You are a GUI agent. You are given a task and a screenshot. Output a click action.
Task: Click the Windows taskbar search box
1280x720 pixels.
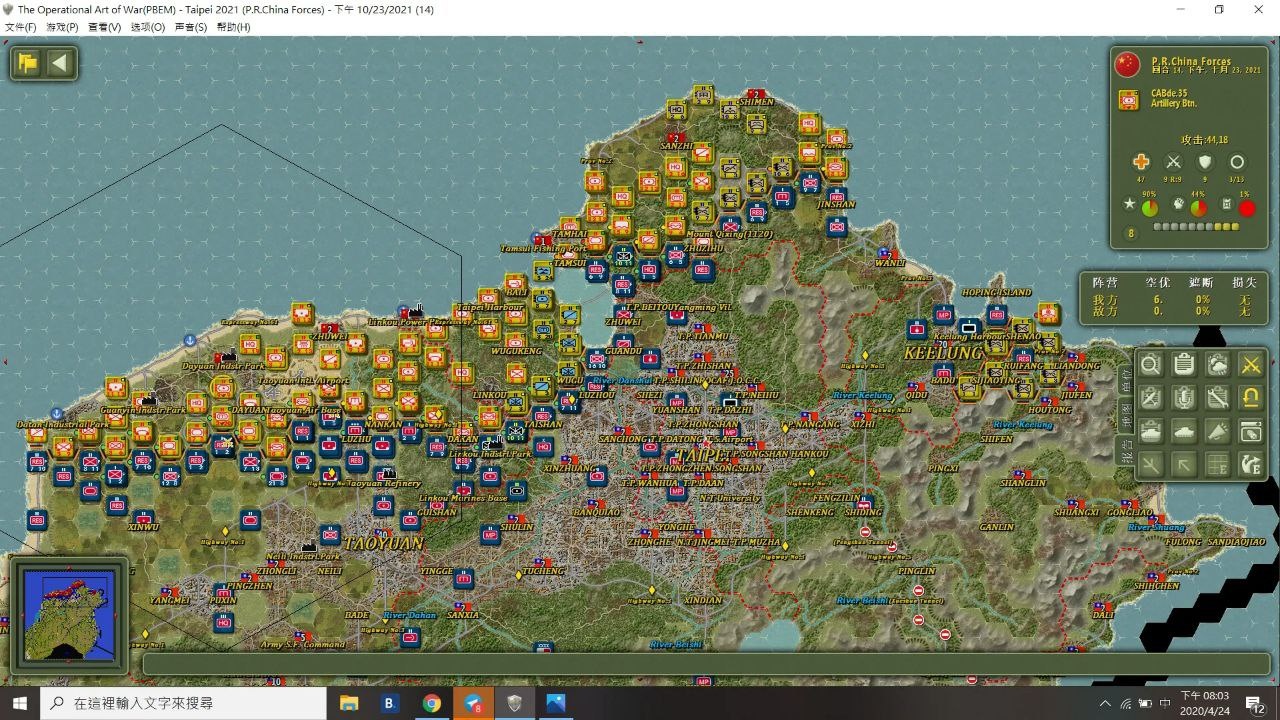coord(184,703)
